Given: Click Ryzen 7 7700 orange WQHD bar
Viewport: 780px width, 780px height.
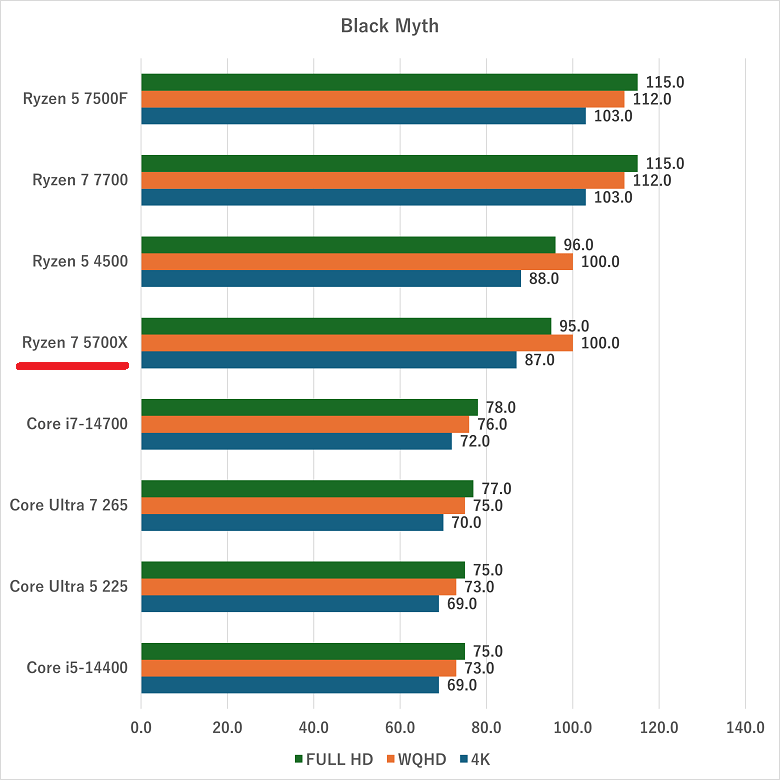Looking at the screenshot, I should [x=383, y=180].
